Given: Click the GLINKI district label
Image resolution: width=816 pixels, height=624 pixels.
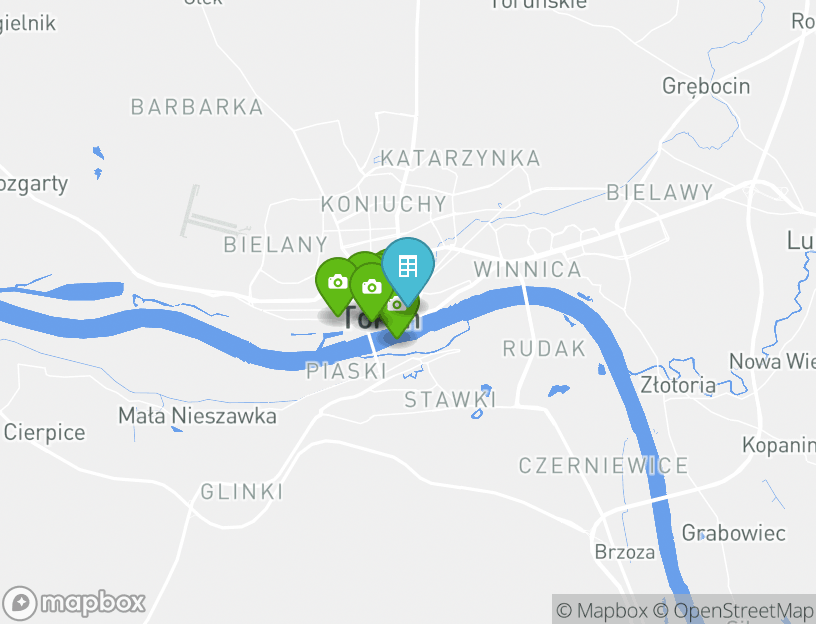Looking at the screenshot, I should (x=242, y=492).
